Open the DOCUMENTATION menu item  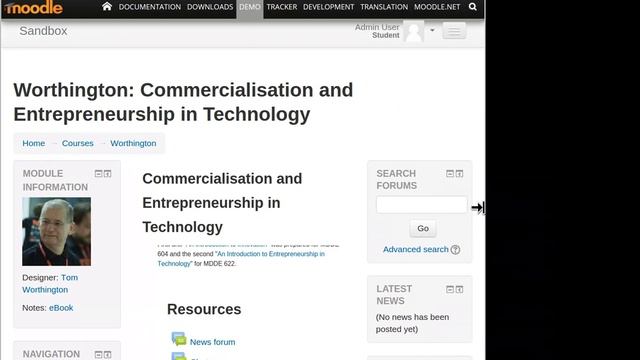pyautogui.click(x=150, y=7)
